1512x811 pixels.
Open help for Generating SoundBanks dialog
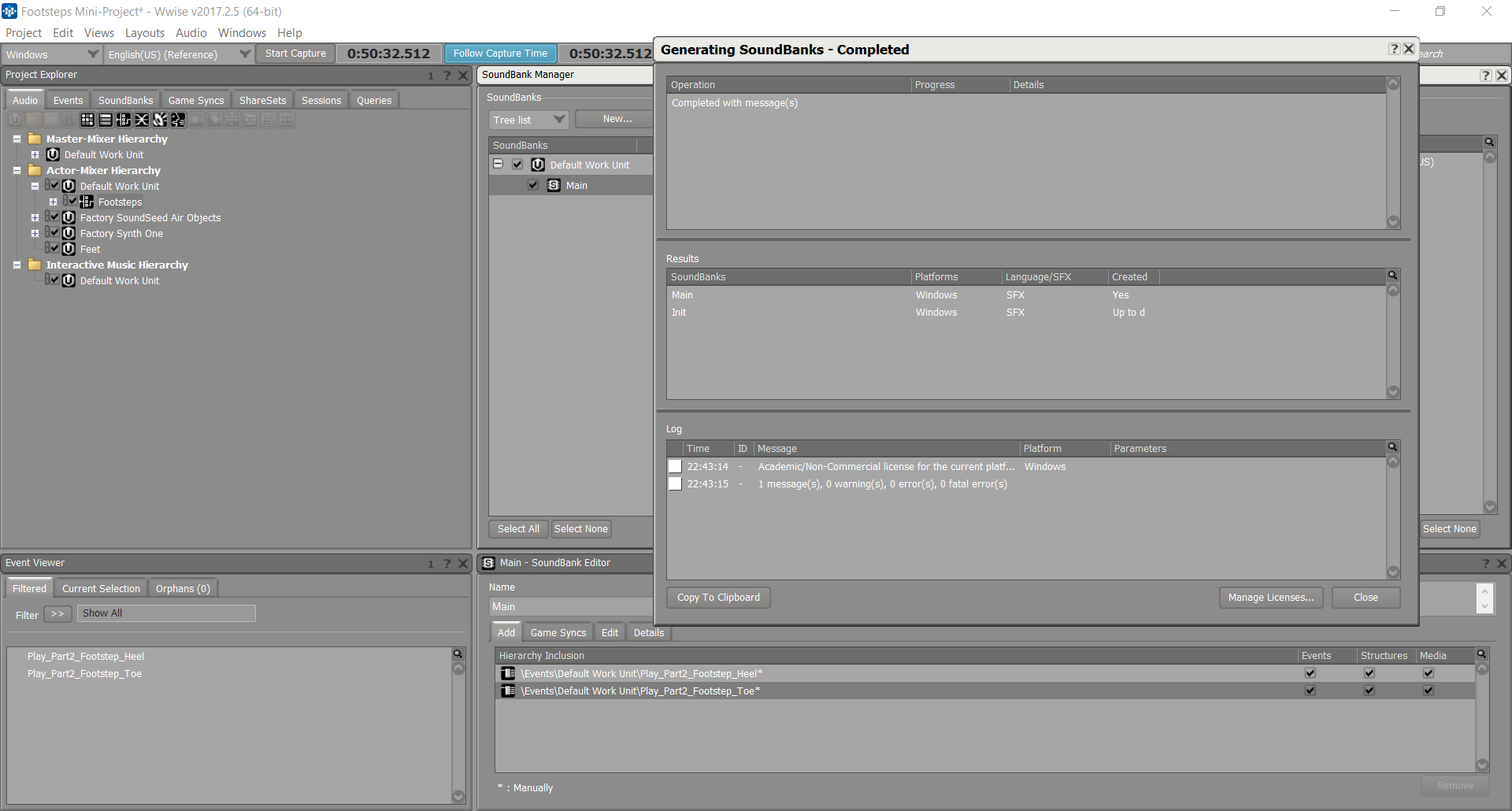(1394, 49)
